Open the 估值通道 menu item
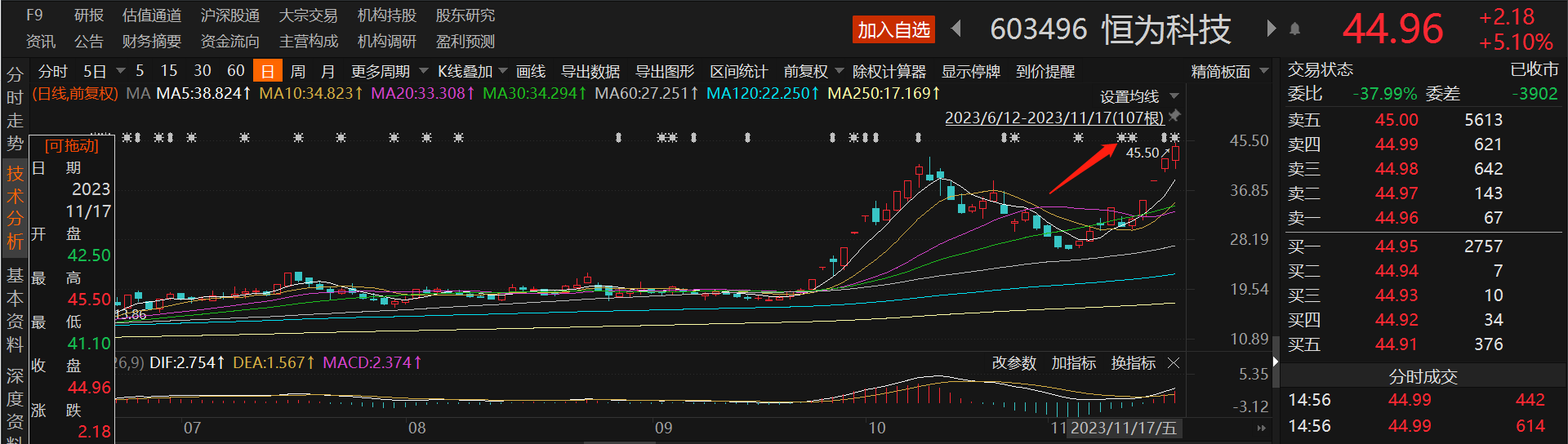1568x444 pixels. [x=152, y=16]
